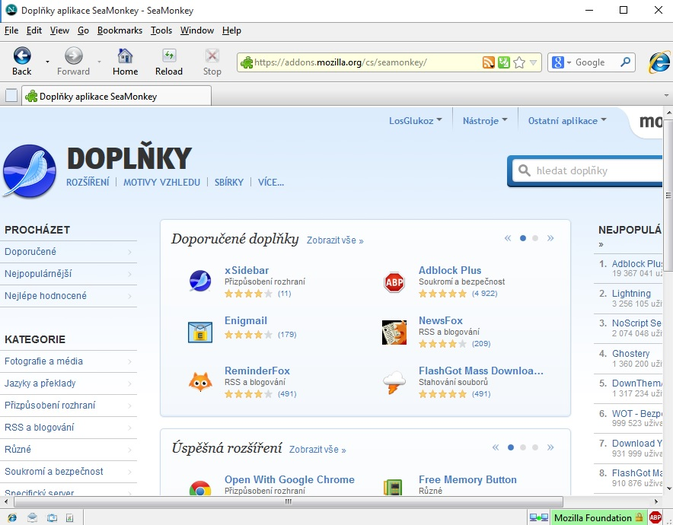Click the magnifier in the Google search box
Viewport: 673px width, 525px height.
625,62
